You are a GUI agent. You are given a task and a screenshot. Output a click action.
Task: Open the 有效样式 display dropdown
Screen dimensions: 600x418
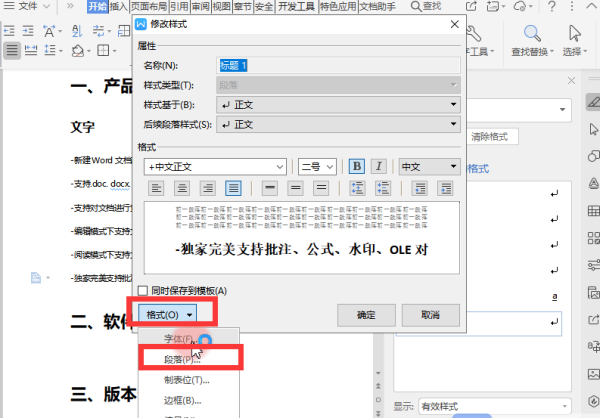pos(495,406)
